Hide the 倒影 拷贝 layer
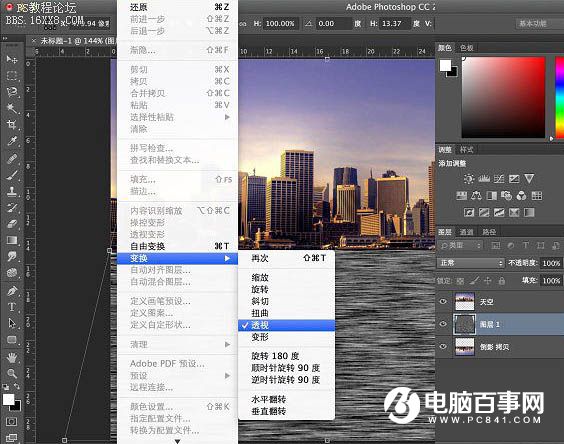The image size is (564, 444). point(443,346)
